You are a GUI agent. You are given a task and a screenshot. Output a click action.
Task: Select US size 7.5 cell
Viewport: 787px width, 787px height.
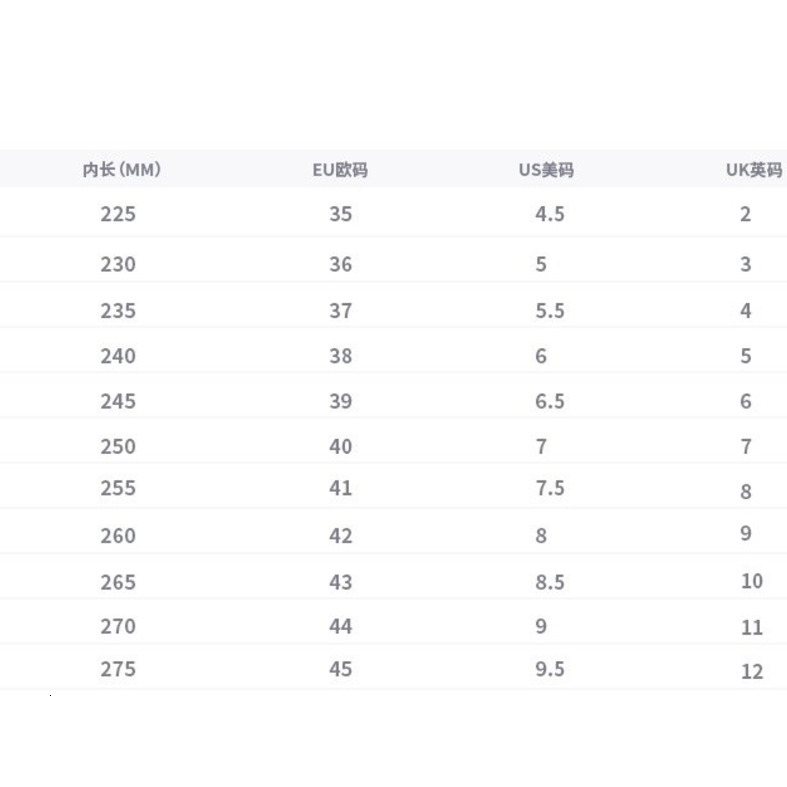click(x=550, y=488)
